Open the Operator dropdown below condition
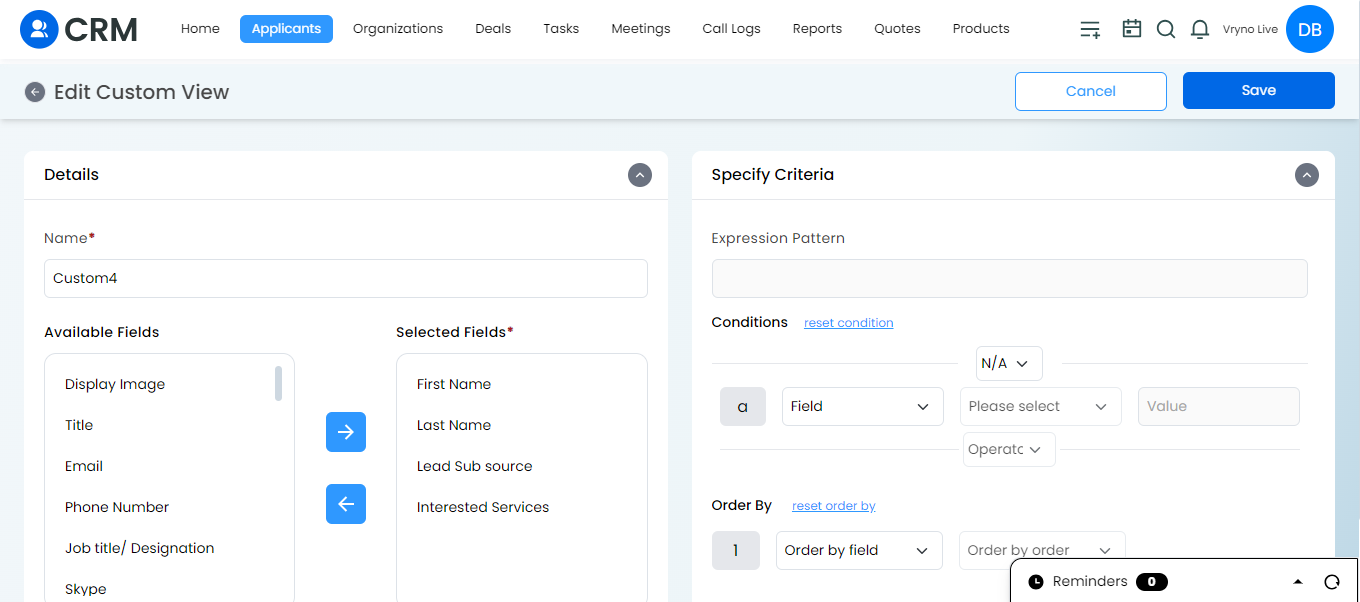Image resolution: width=1360 pixels, height=602 pixels. coord(1009,449)
